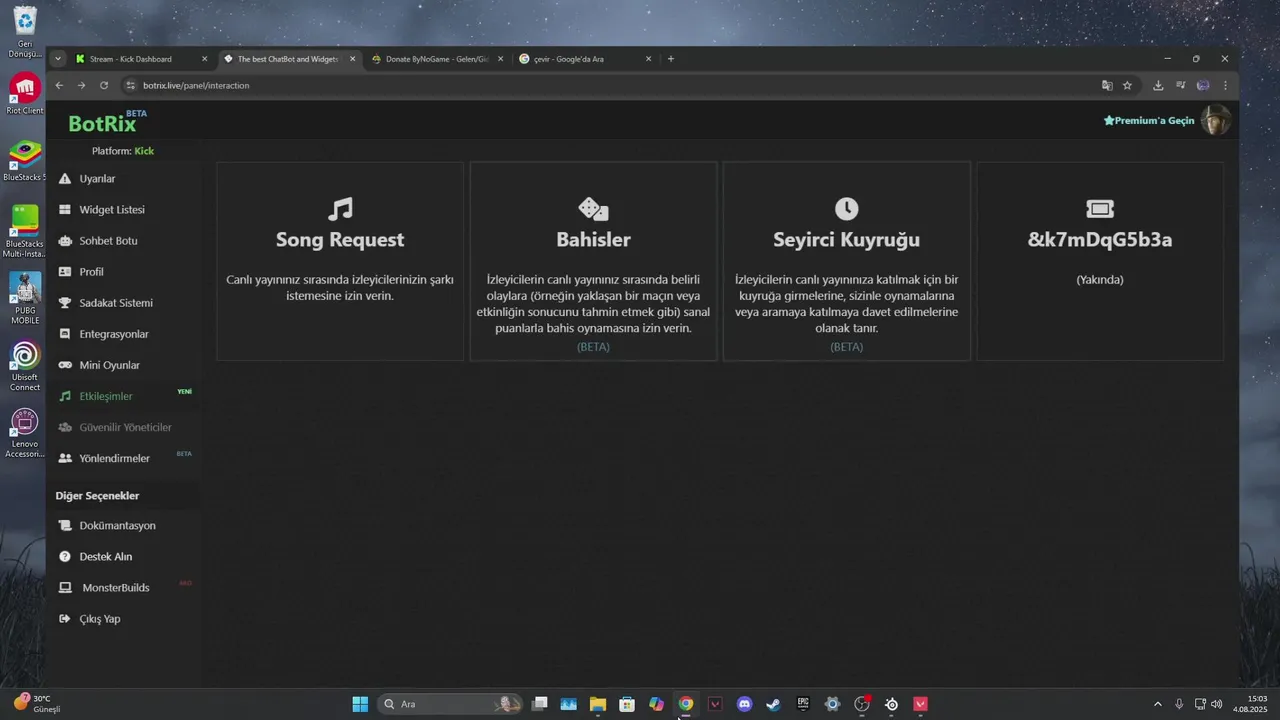Open the weather widget showing 30°C
Screen dimensions: 1280x720
[x=37, y=704]
